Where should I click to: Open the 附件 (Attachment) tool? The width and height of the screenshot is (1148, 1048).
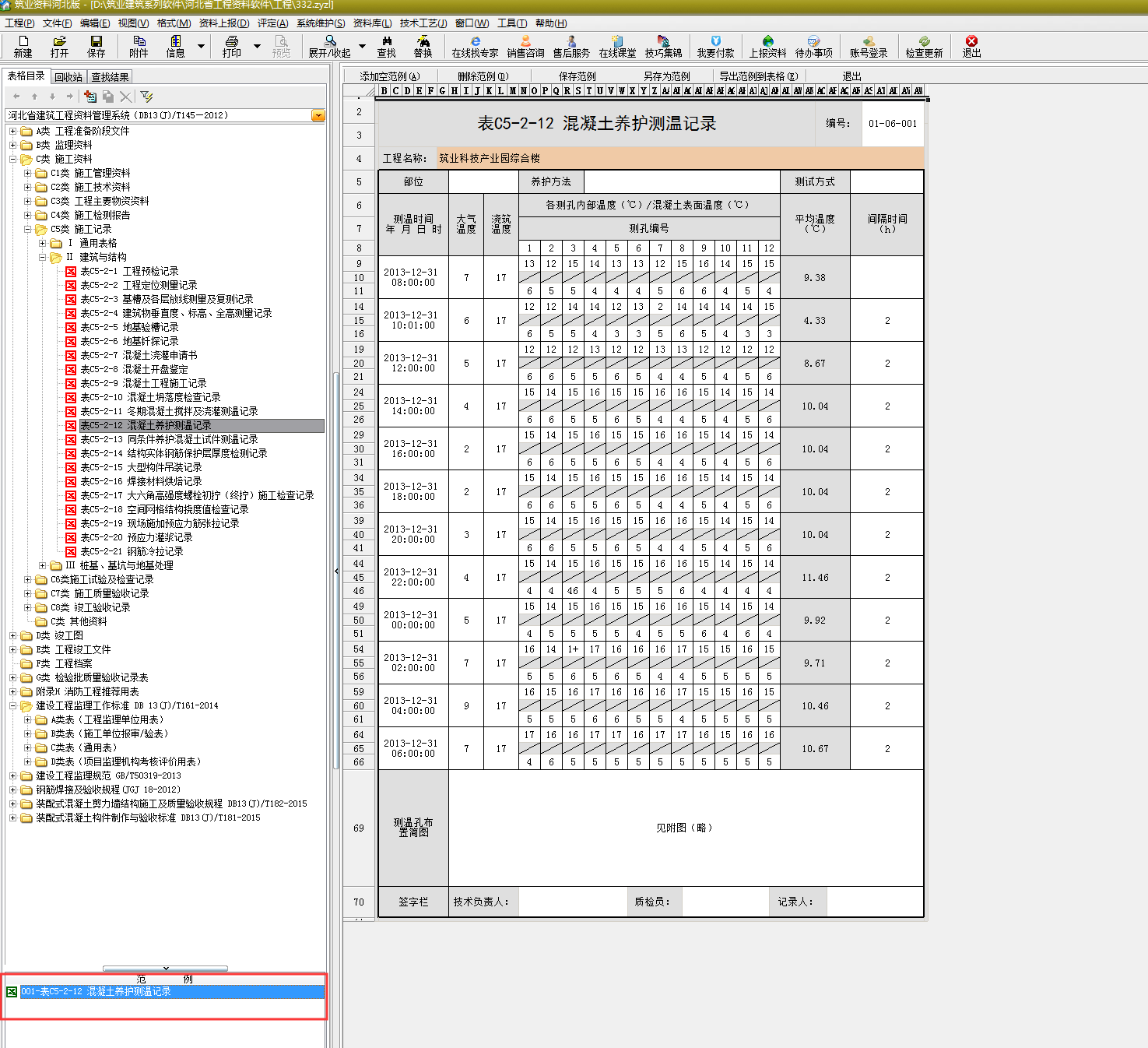[139, 47]
